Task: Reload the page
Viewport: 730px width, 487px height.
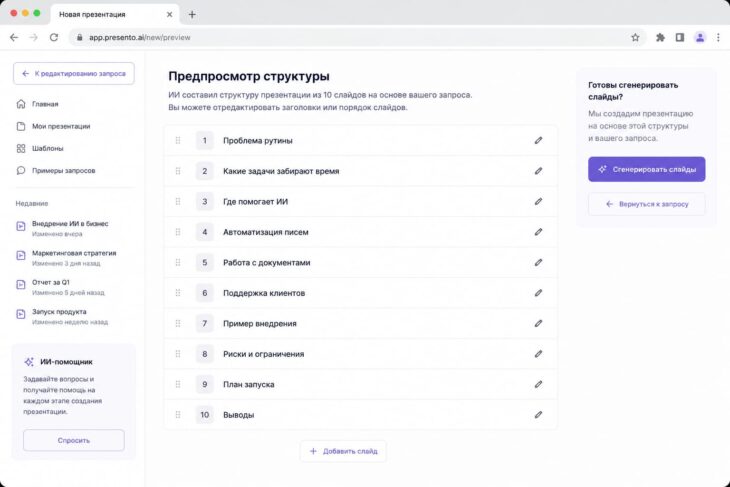Action: 54,37
